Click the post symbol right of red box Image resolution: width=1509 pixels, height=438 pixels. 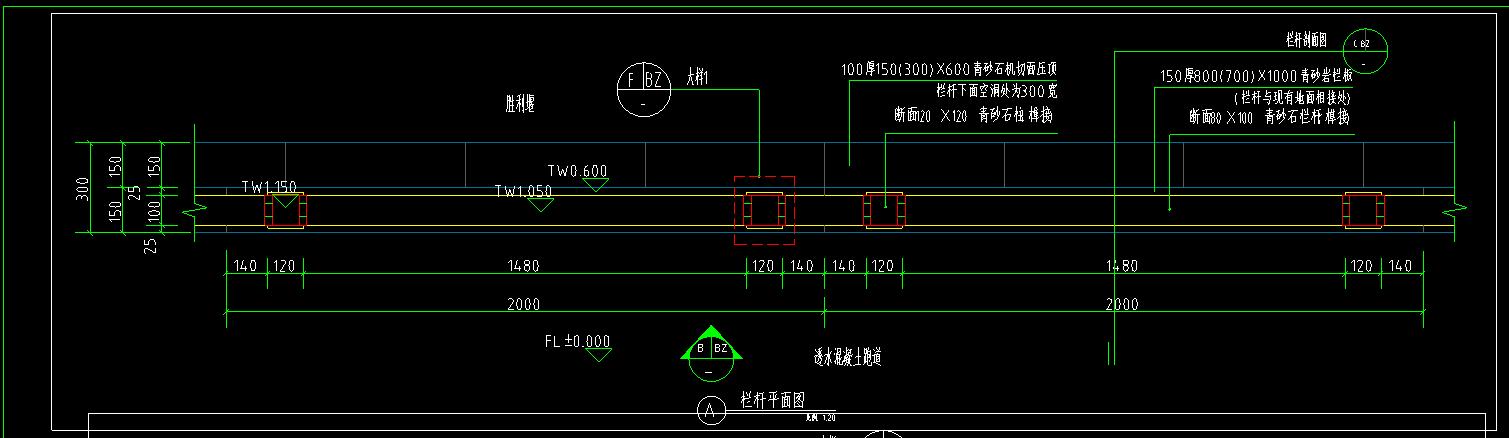pos(884,210)
